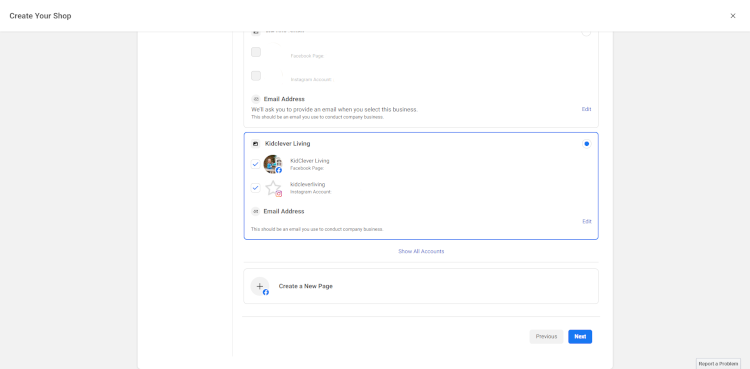Viewport: 750px width, 369px height.
Task: Click the 'kidcleverliving' Instagram account name
Action: coord(308,184)
